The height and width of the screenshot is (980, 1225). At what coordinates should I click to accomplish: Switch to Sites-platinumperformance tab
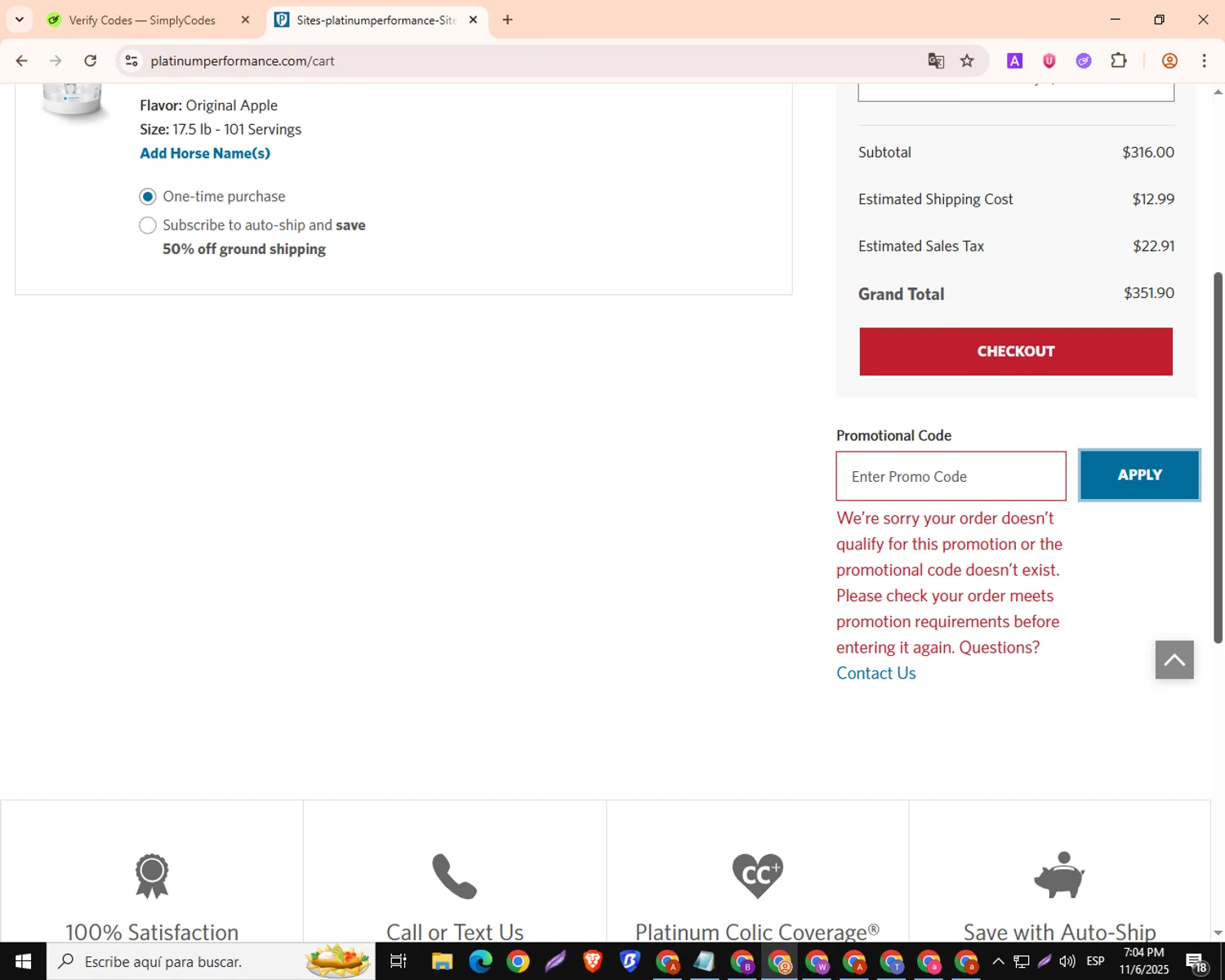375,20
